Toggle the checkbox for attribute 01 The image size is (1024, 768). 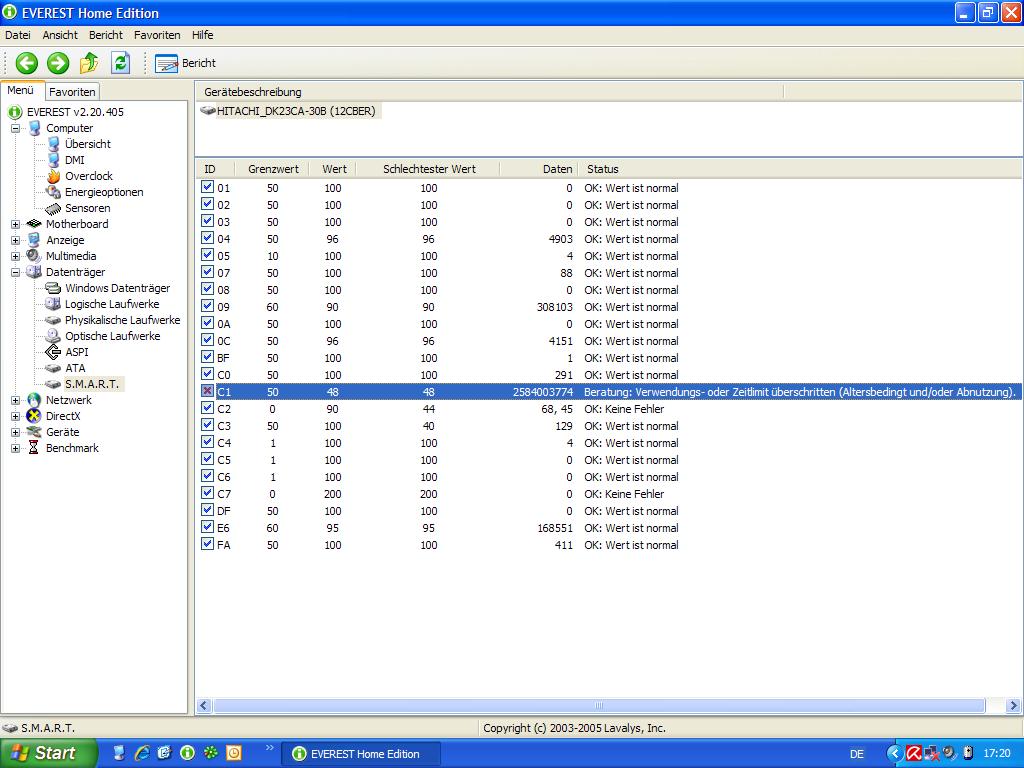(x=207, y=187)
